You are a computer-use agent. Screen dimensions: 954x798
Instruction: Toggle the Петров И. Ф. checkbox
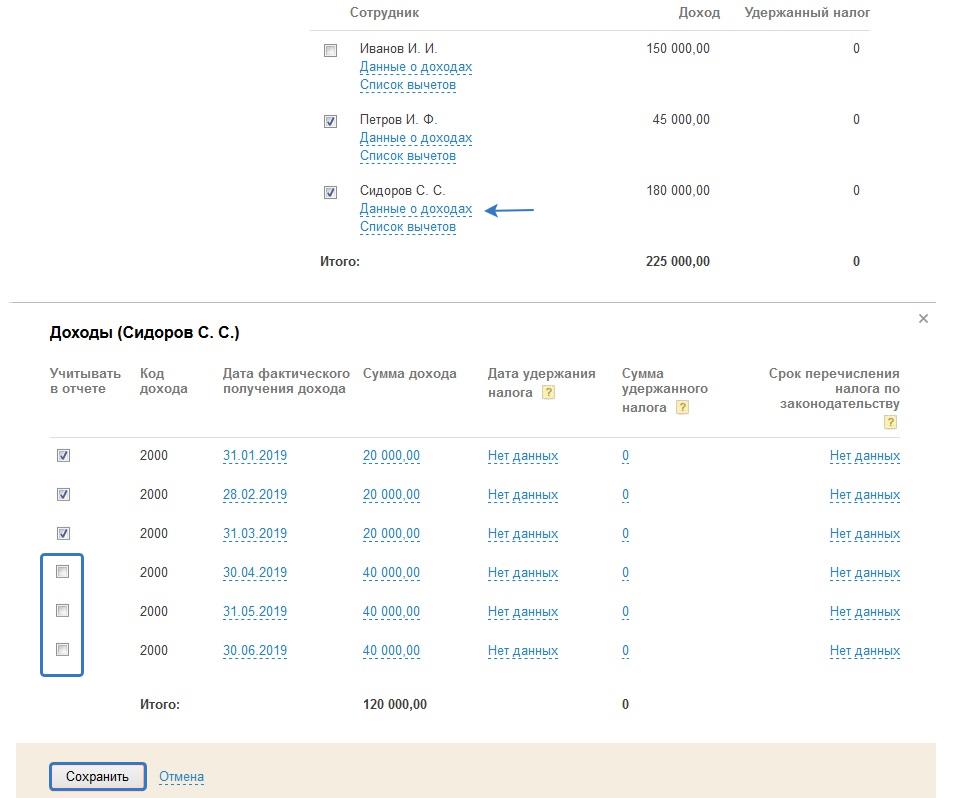(x=331, y=121)
